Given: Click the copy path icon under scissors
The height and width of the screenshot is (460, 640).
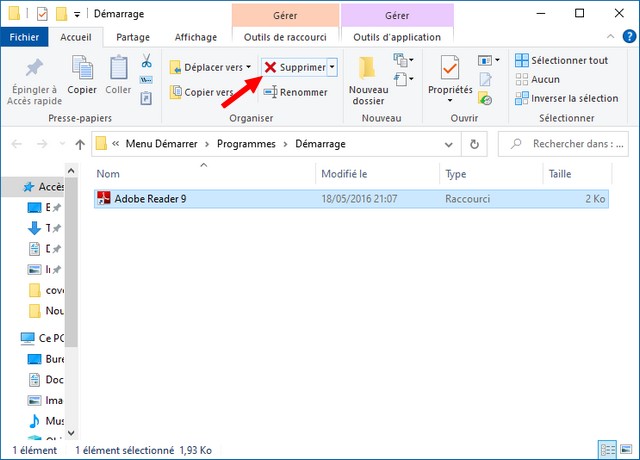Looking at the screenshot, I should 146,80.
